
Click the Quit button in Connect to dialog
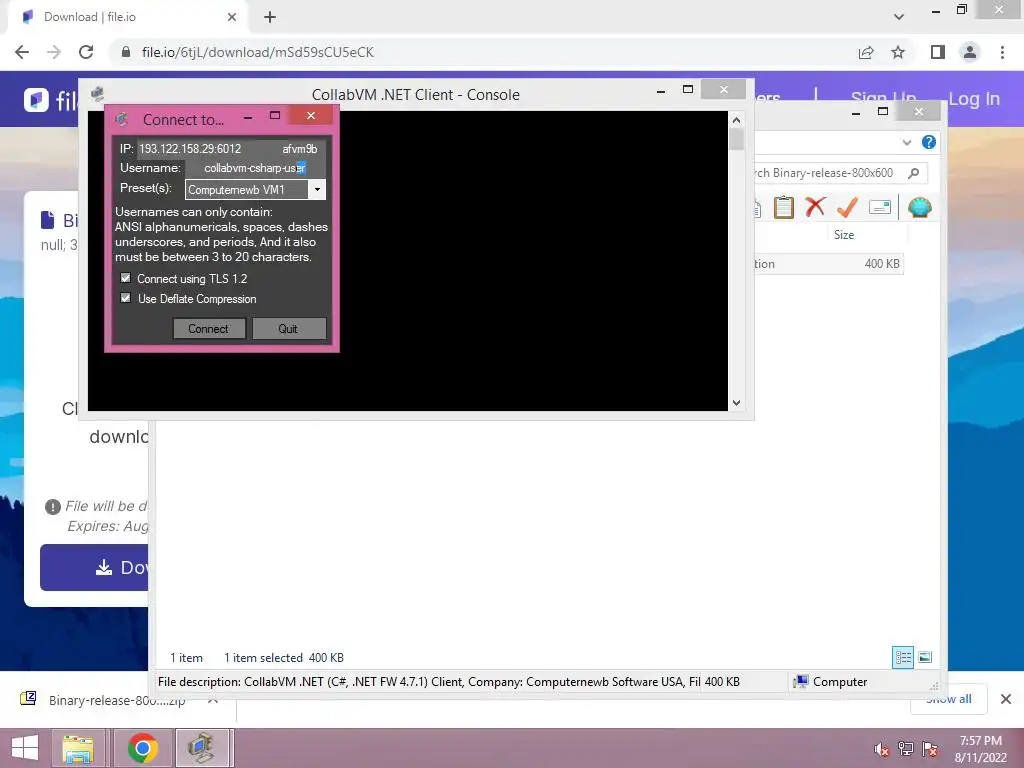(289, 328)
